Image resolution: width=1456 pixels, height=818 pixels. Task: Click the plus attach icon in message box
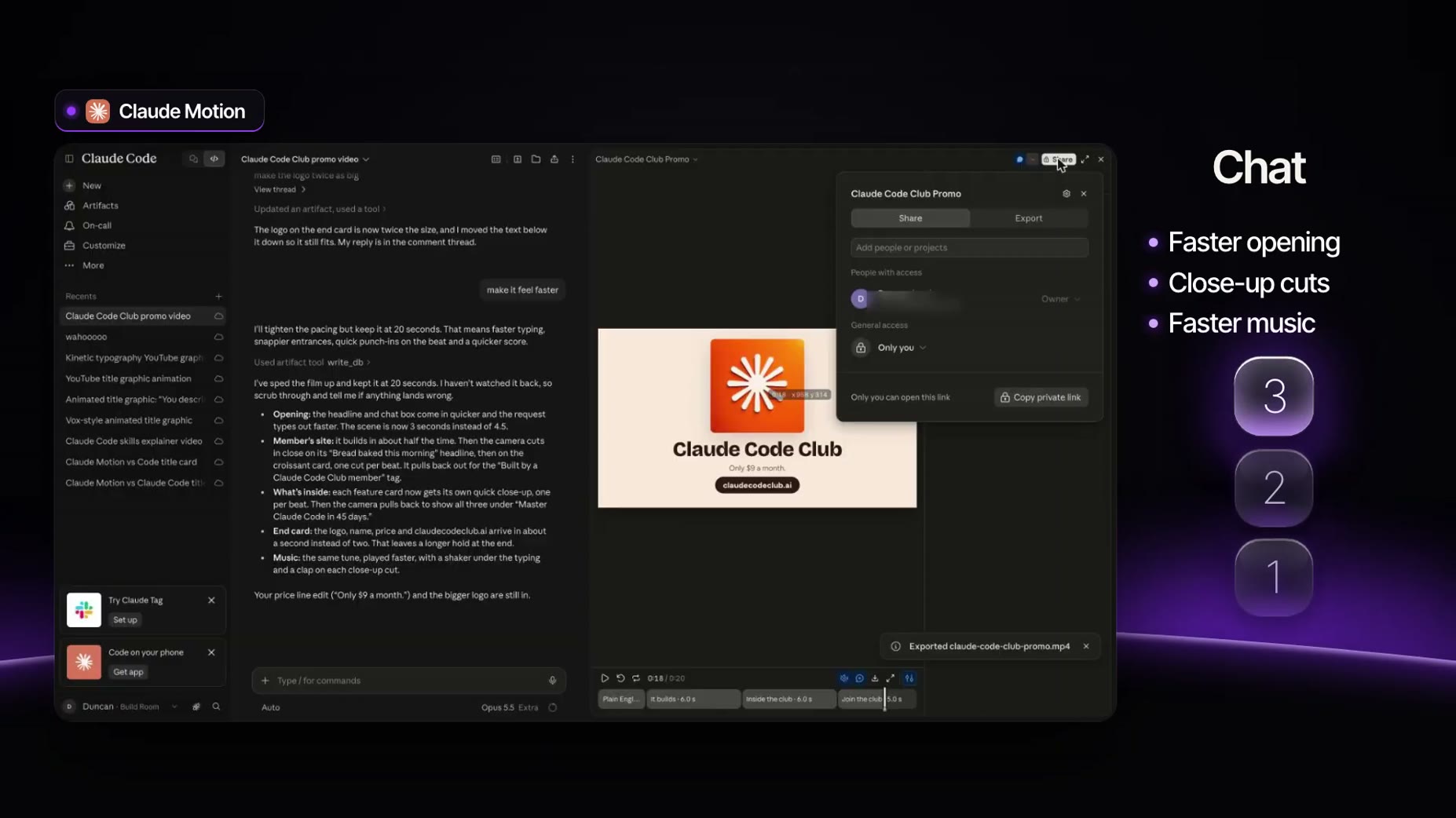pos(265,681)
